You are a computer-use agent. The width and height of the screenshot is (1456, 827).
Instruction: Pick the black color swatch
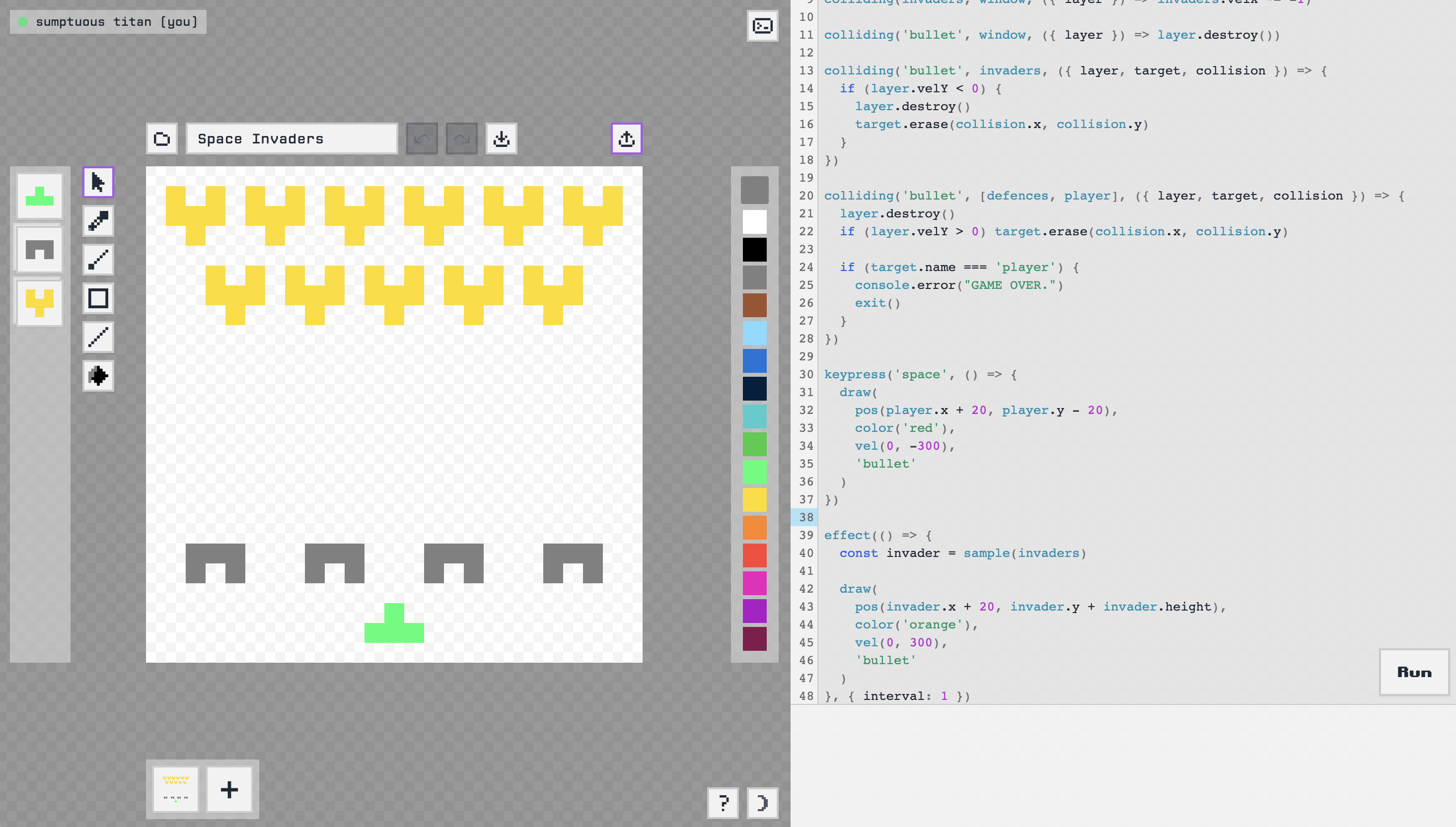coord(755,250)
